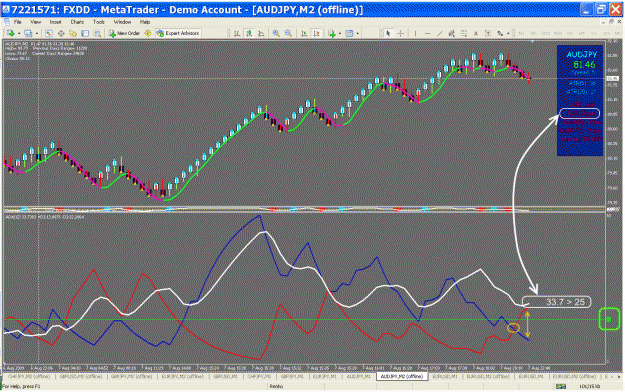Click the Zoom In magnifier
The image size is (625, 392).
pos(276,33)
